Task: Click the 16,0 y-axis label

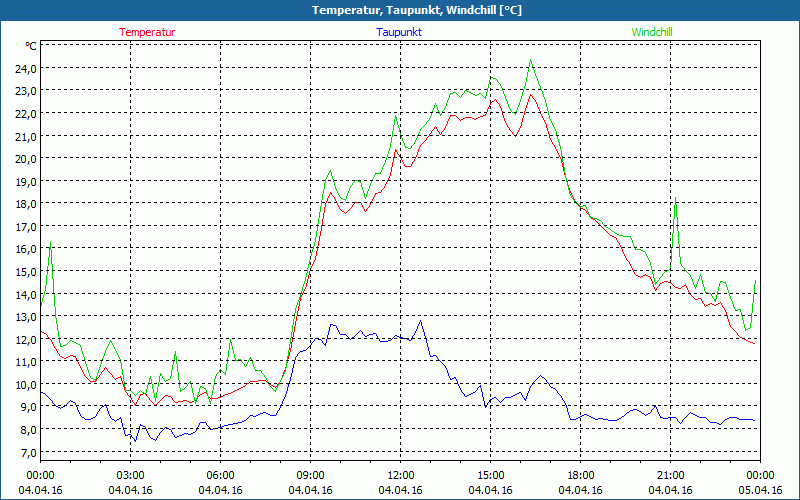Action: [25, 249]
